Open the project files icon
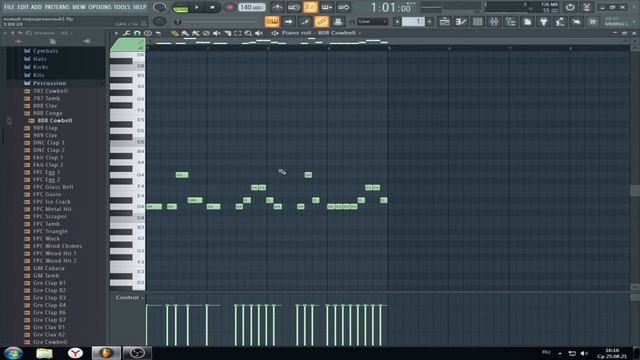 [x=527, y=21]
